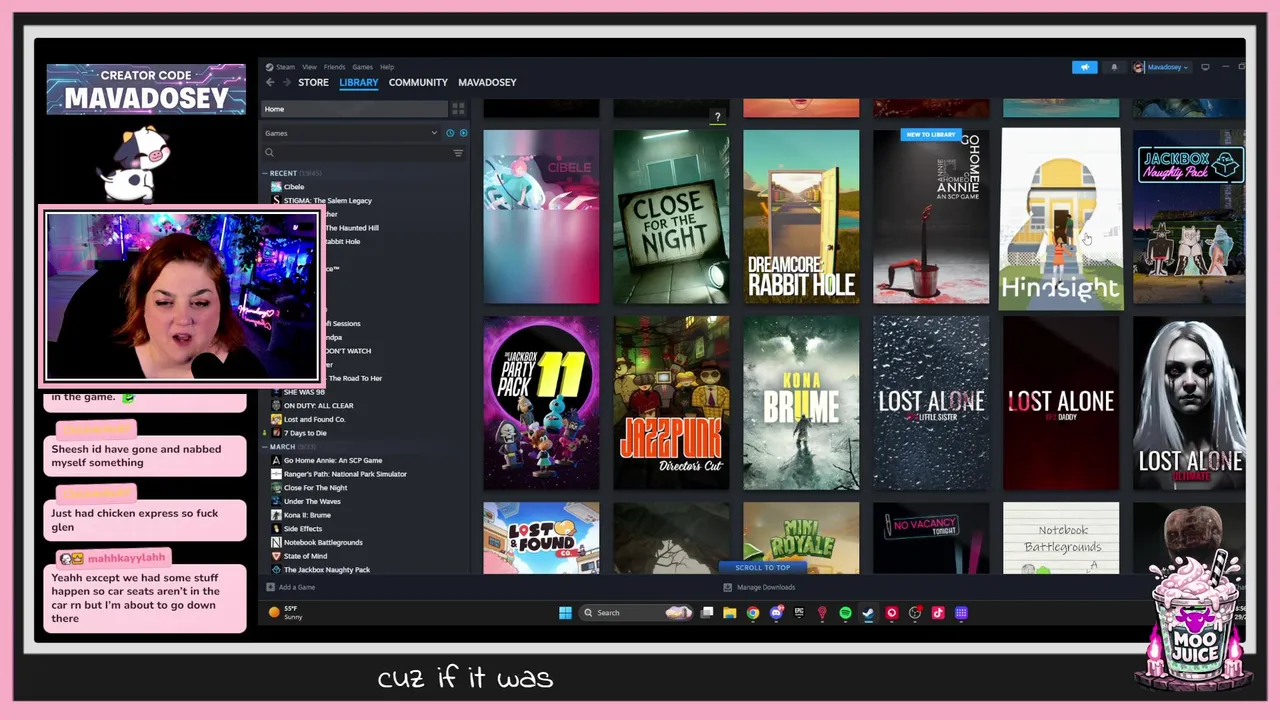Switch to the STORE tab
Image resolution: width=1280 pixels, height=720 pixels.
[x=313, y=82]
